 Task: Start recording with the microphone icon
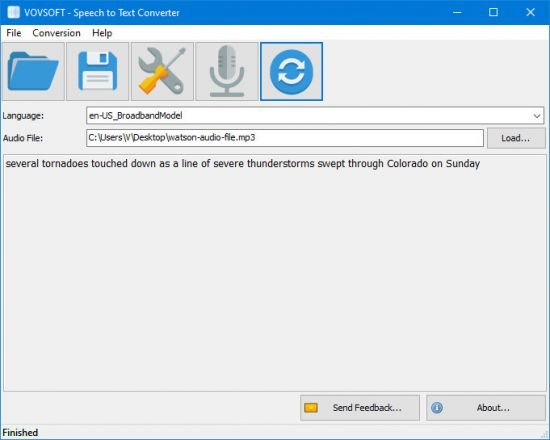tap(227, 72)
